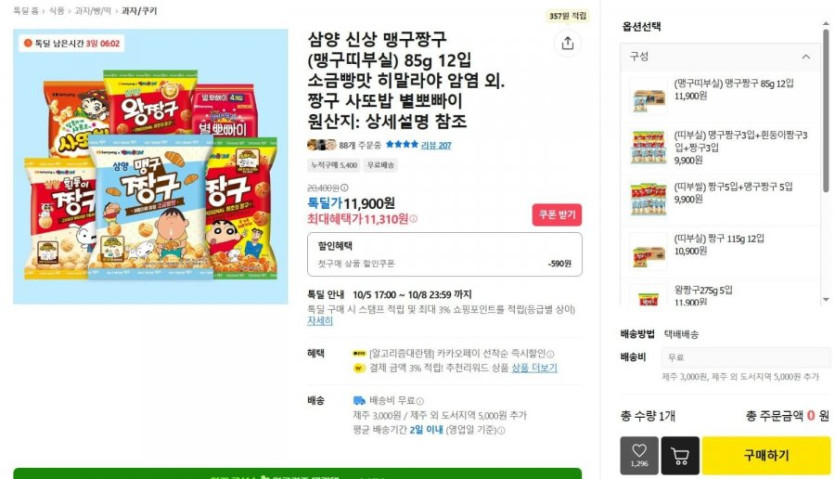The width and height of the screenshot is (835, 479).
Task: Go to the 식품 breadcrumb category
Action: click(56, 11)
